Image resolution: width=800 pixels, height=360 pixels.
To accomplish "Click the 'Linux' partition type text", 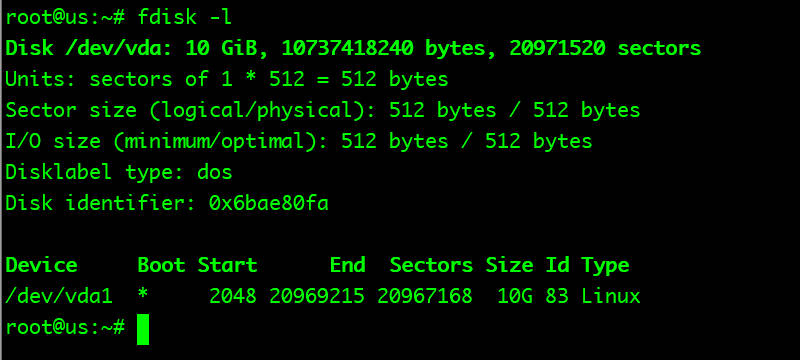I will [610, 296].
